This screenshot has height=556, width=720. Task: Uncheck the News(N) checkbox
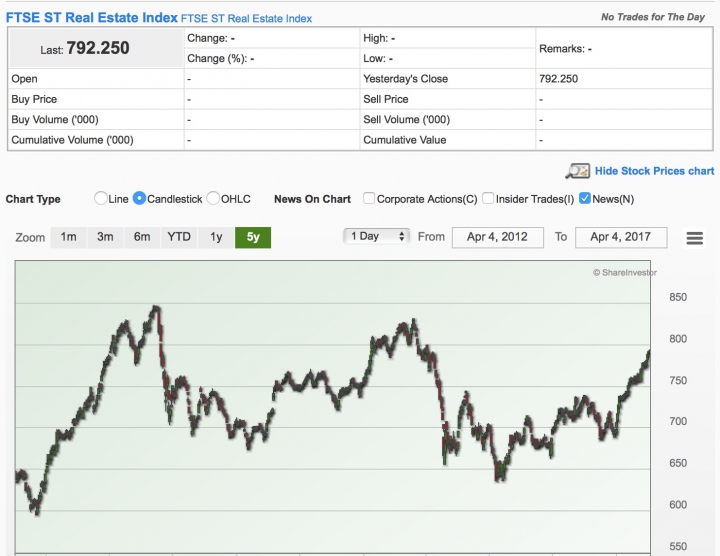[585, 198]
